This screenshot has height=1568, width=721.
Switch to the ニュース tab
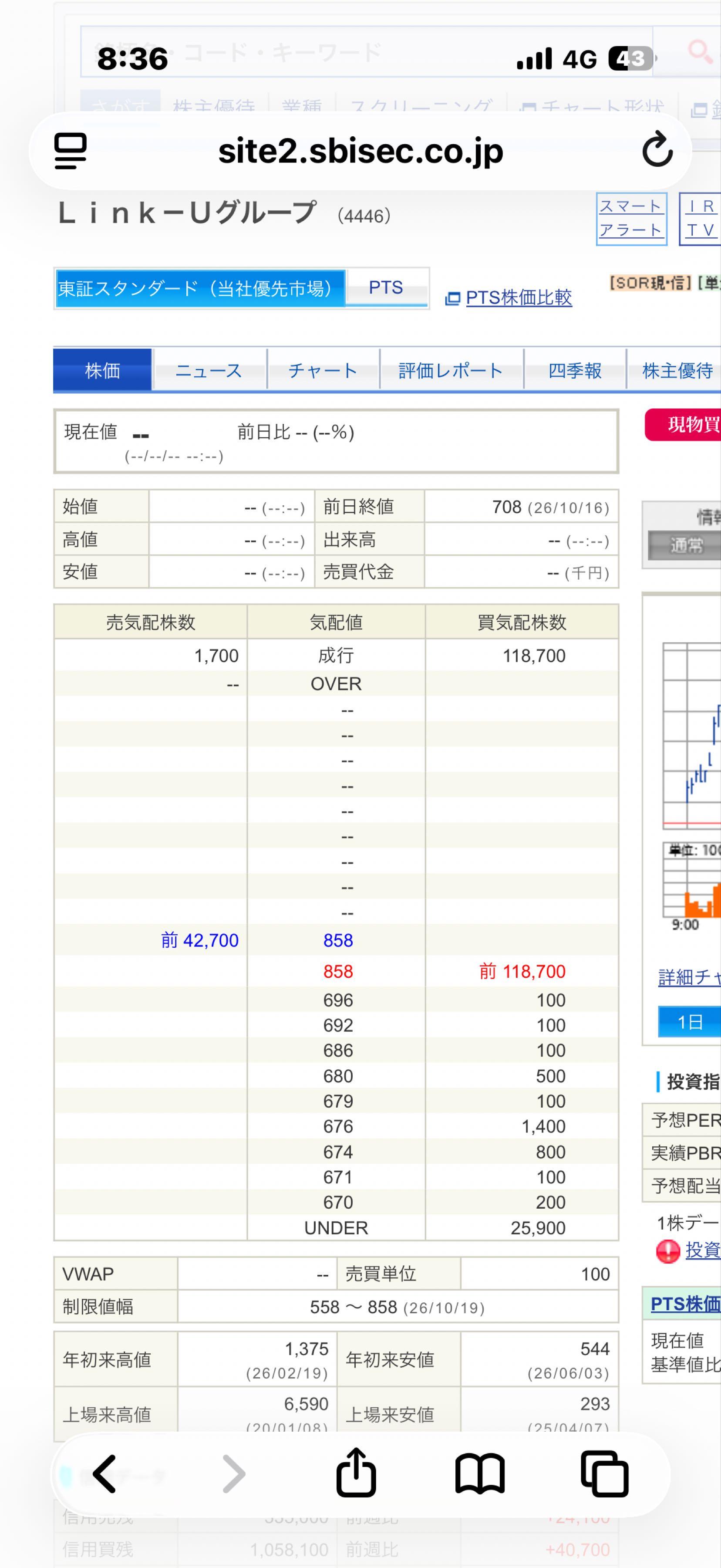point(209,370)
